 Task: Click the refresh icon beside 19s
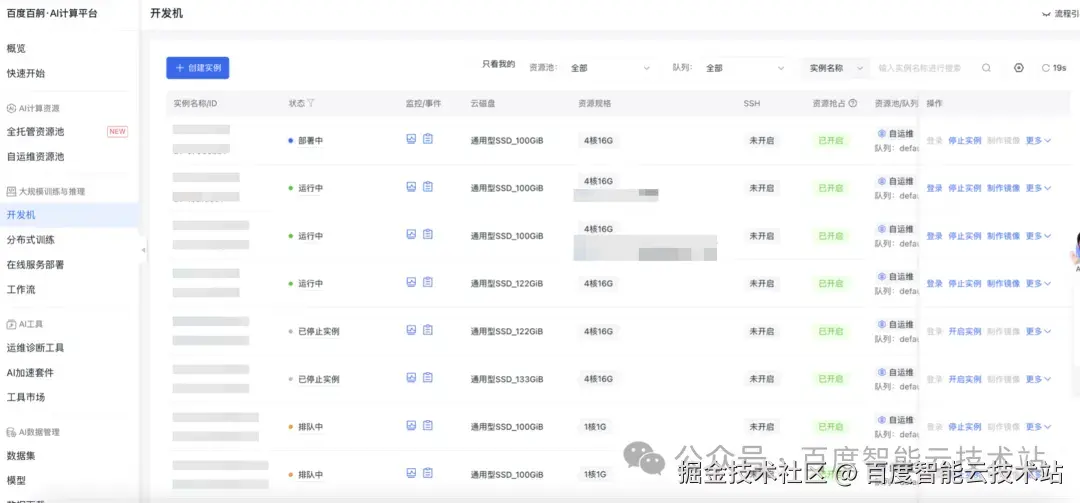coord(1046,68)
